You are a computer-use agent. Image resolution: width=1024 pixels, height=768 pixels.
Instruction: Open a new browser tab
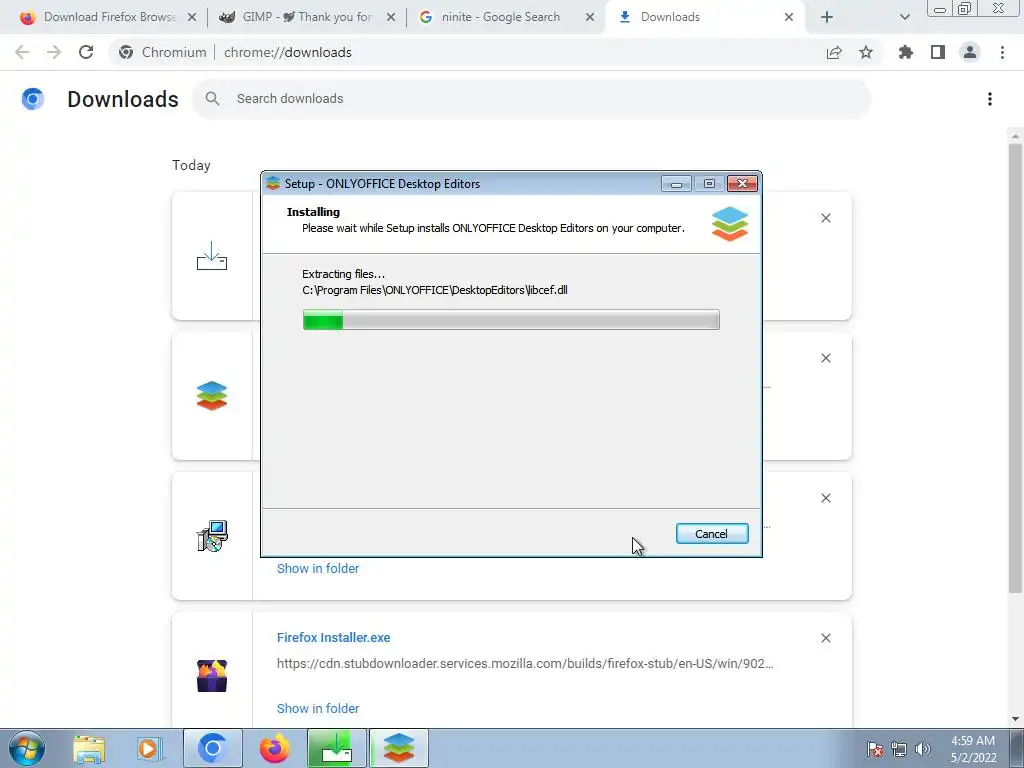point(827,18)
